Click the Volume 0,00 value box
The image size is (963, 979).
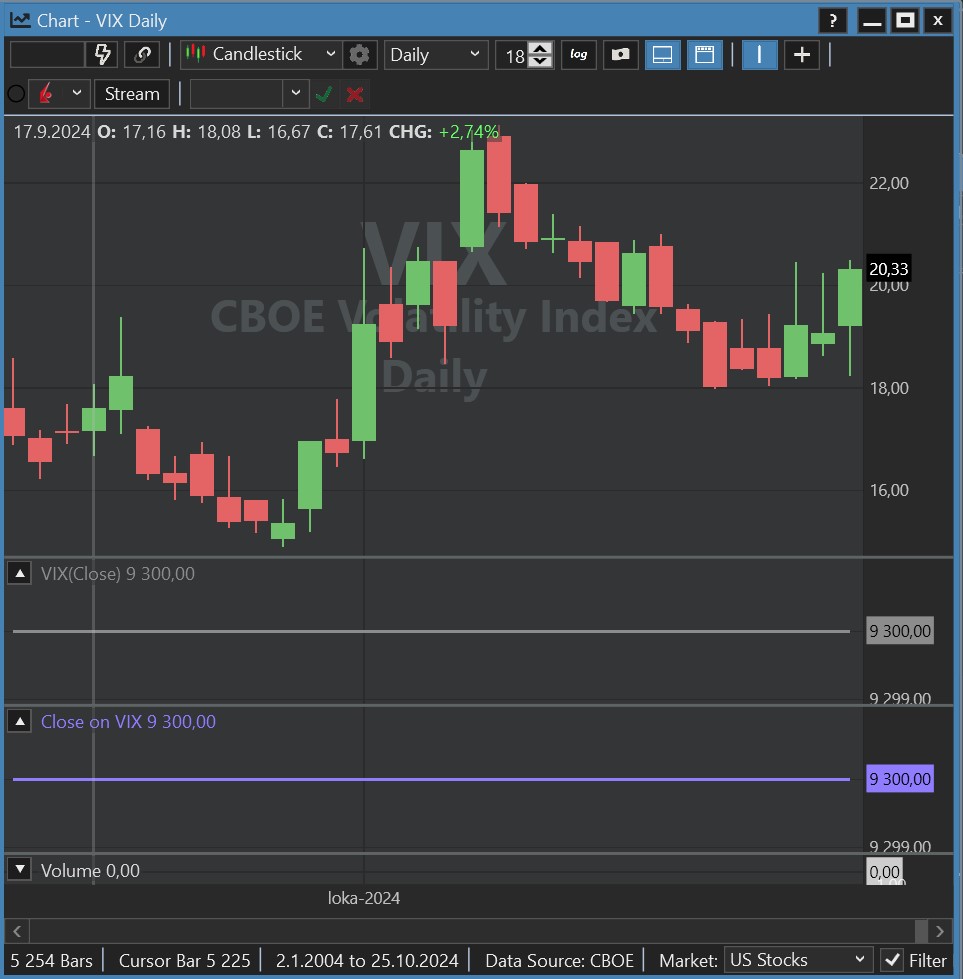(x=884, y=872)
